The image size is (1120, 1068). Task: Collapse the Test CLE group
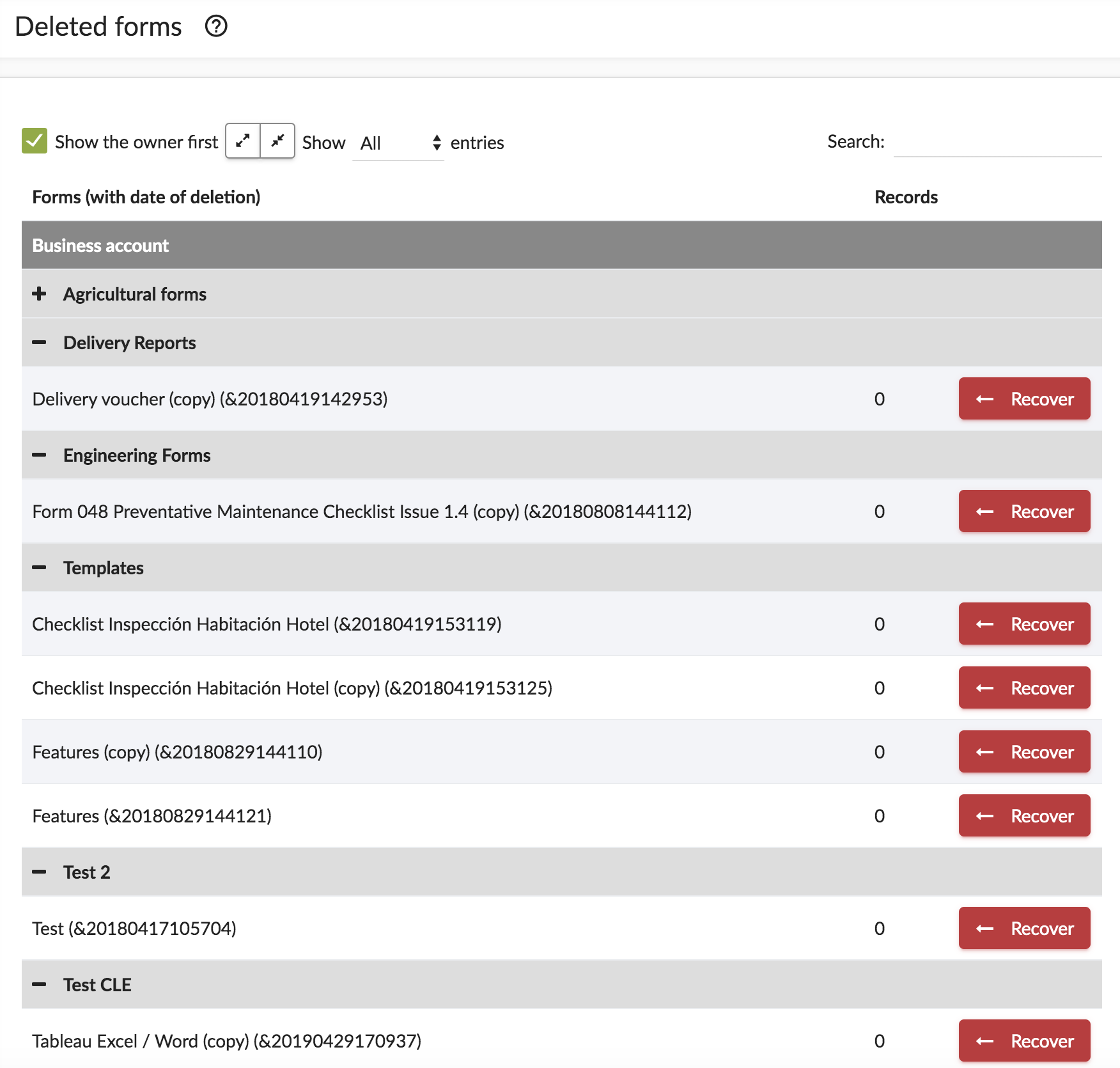point(39,984)
